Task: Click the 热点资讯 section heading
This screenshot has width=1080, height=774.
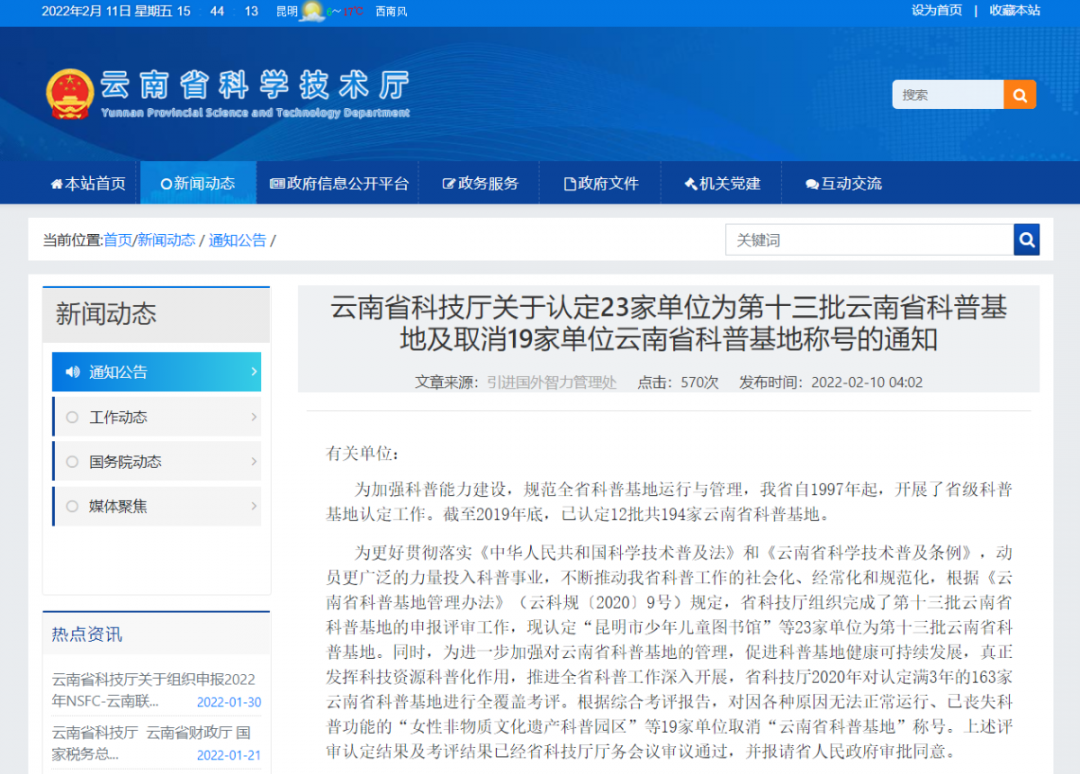Action: (x=87, y=634)
